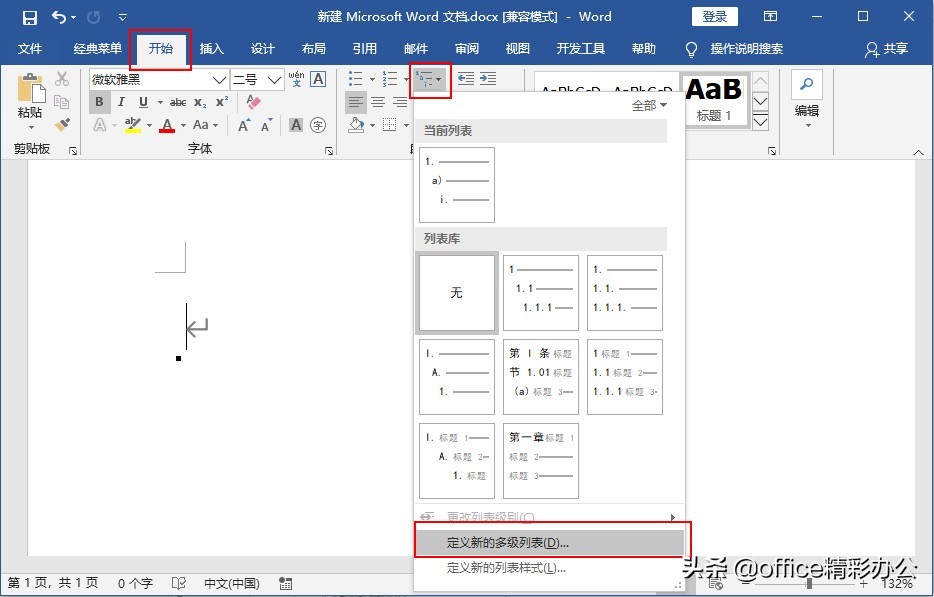Open the 设计 ribbon tab

click(263, 49)
